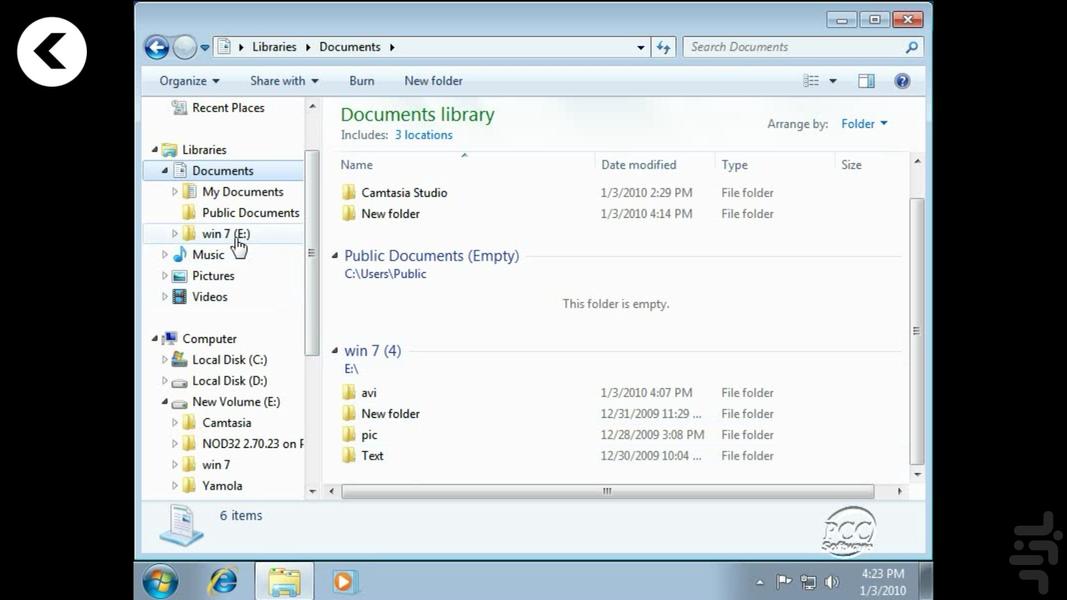Image resolution: width=1067 pixels, height=600 pixels.
Task: Adjust the speaker volume in the system tray
Action: point(833,581)
